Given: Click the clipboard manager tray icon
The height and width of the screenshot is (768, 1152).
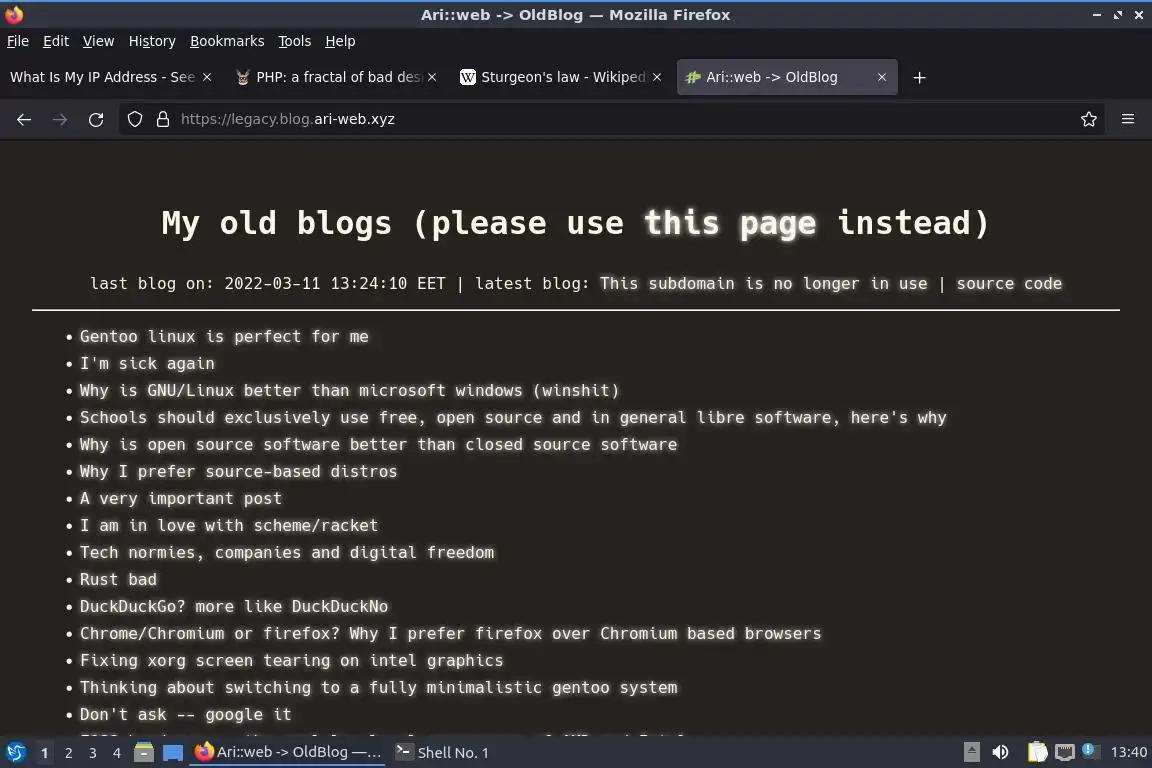Looking at the screenshot, I should click(x=1037, y=753).
